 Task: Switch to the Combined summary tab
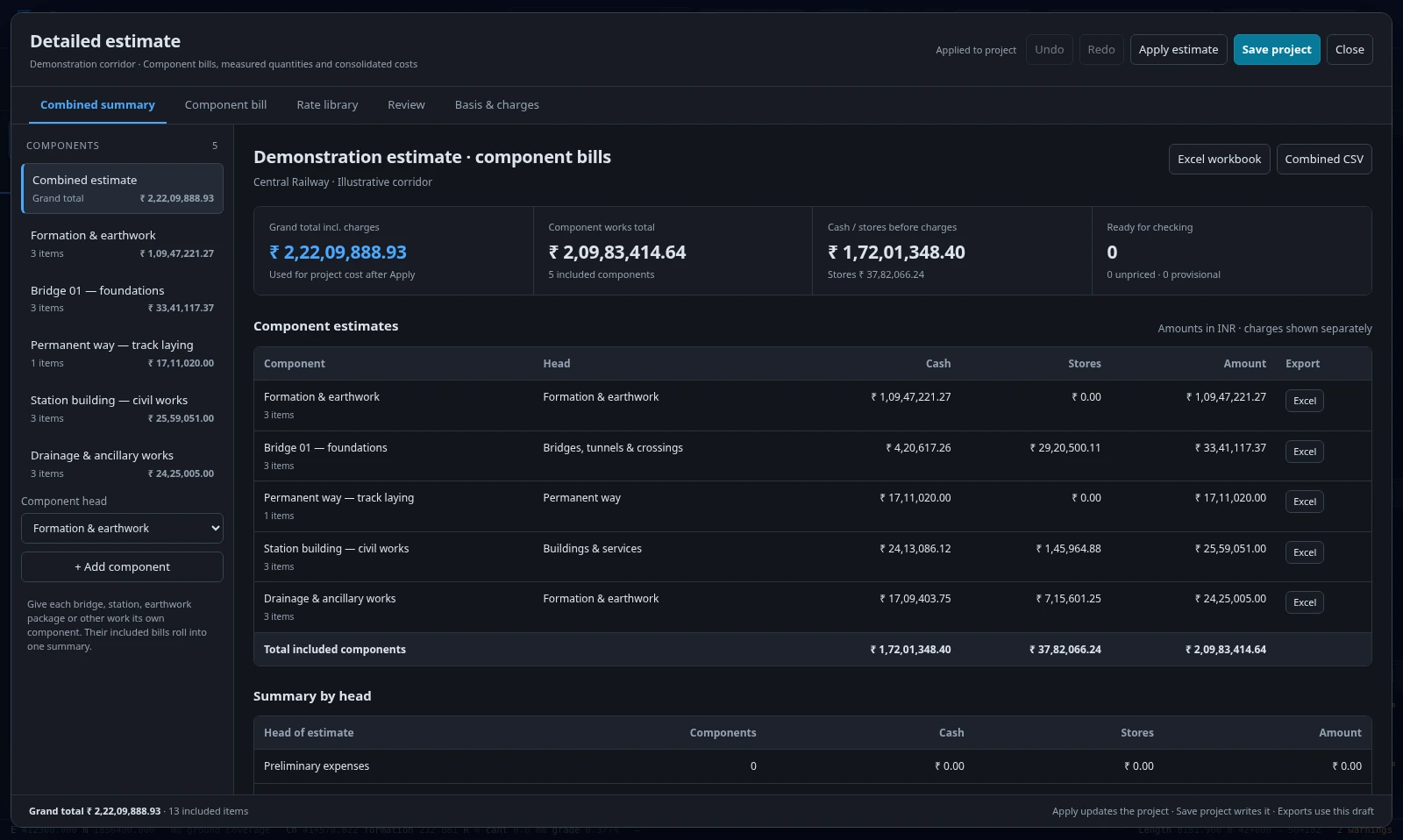[97, 104]
